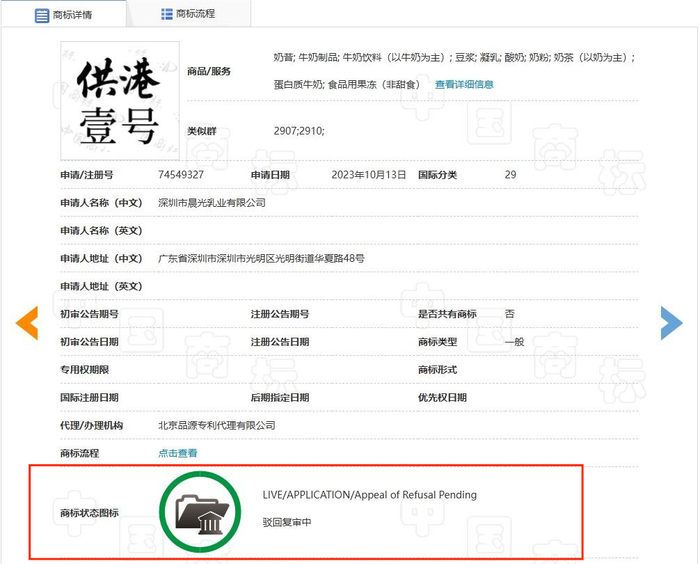The image size is (700, 564).
Task: Click the 是否共有商标 label
Action: (447, 314)
